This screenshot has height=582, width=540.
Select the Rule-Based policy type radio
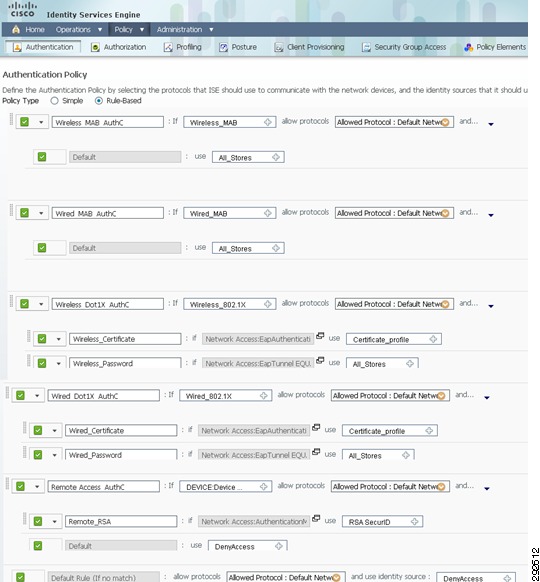[99, 101]
